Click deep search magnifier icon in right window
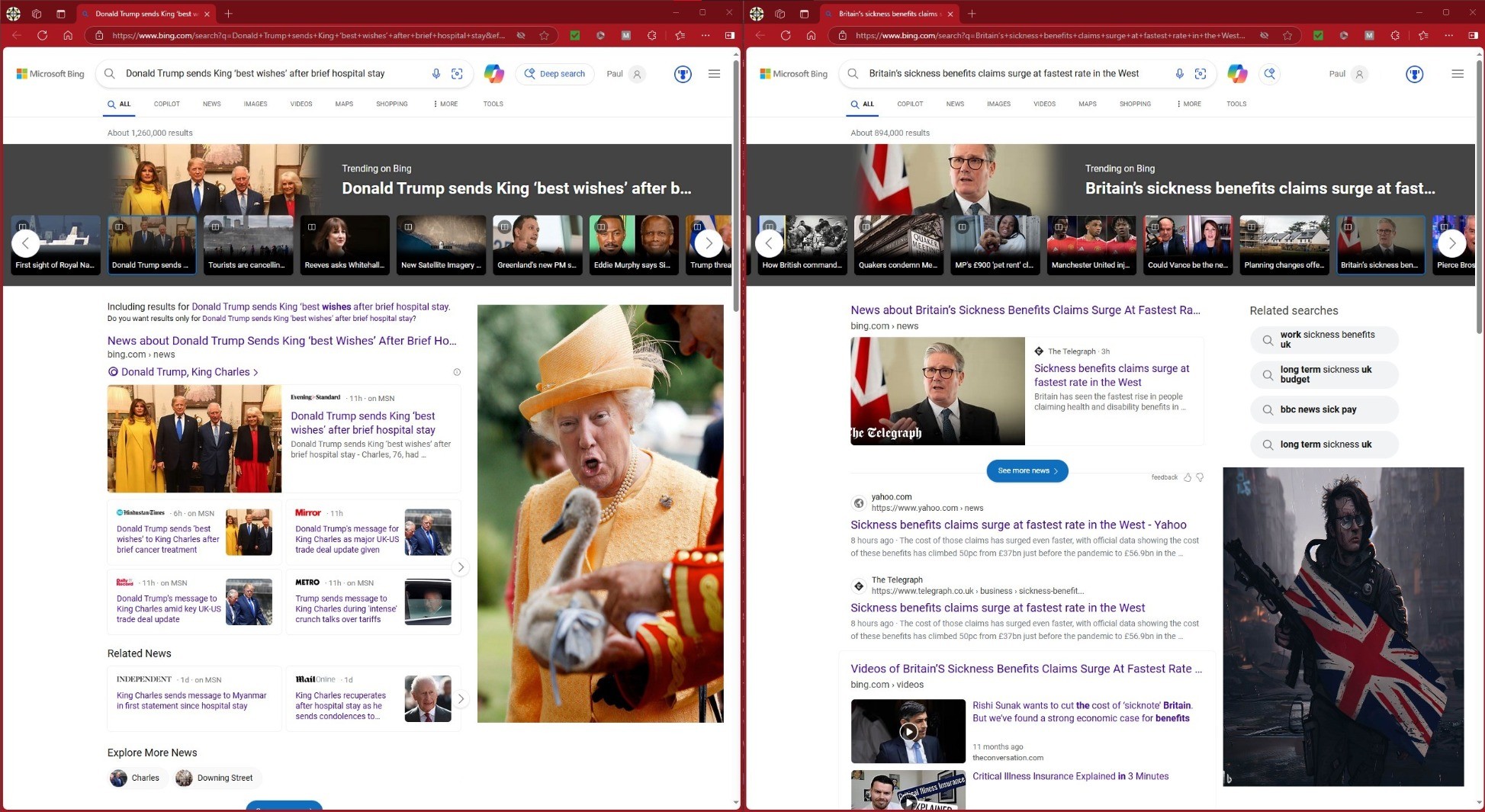This screenshot has height=812, width=1485. (1270, 74)
